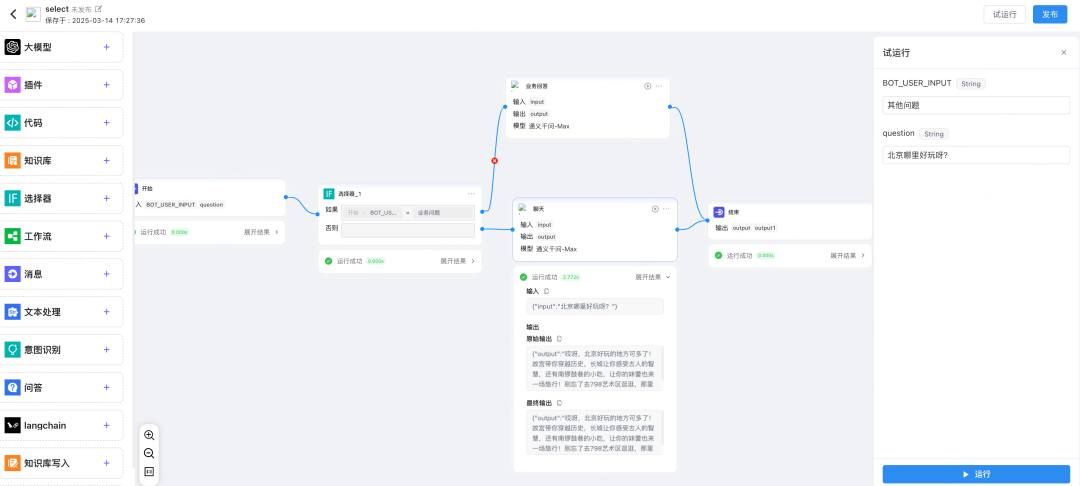Select the 问答 item in the node list
Viewport: 1080px width, 486px height.
point(62,388)
